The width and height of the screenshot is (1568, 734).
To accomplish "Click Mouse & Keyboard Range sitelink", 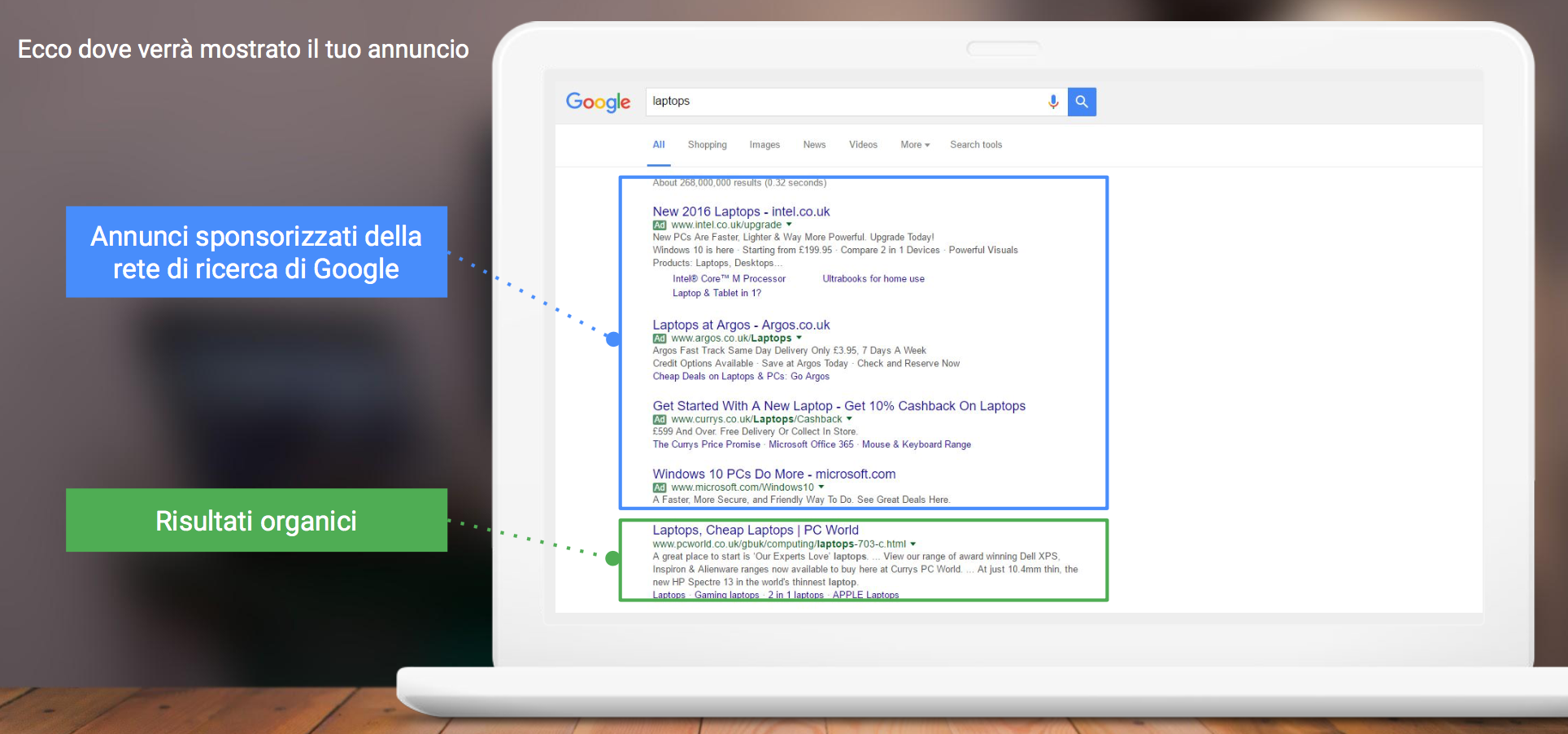I will [917, 445].
